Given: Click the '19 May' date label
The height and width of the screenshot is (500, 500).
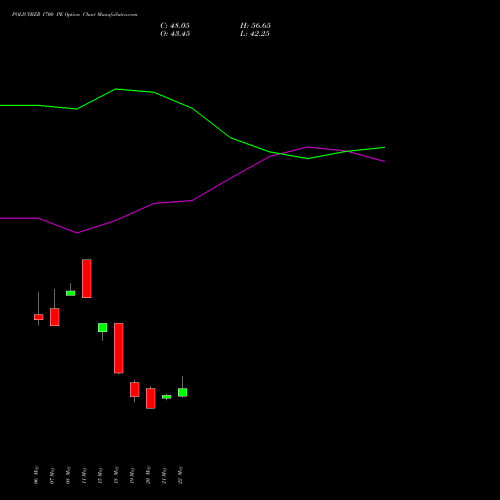Looking at the screenshot, I should pos(132,475).
